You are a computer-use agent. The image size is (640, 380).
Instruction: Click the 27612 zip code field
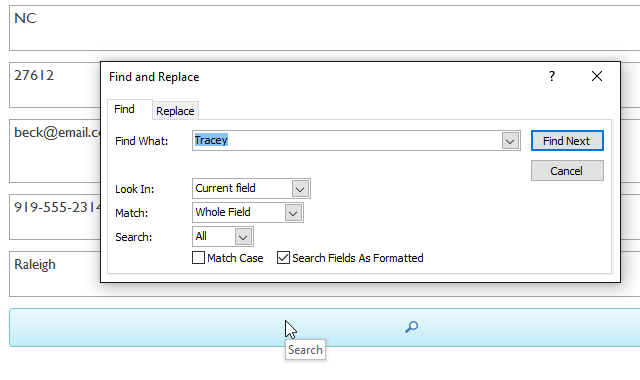tap(55, 85)
